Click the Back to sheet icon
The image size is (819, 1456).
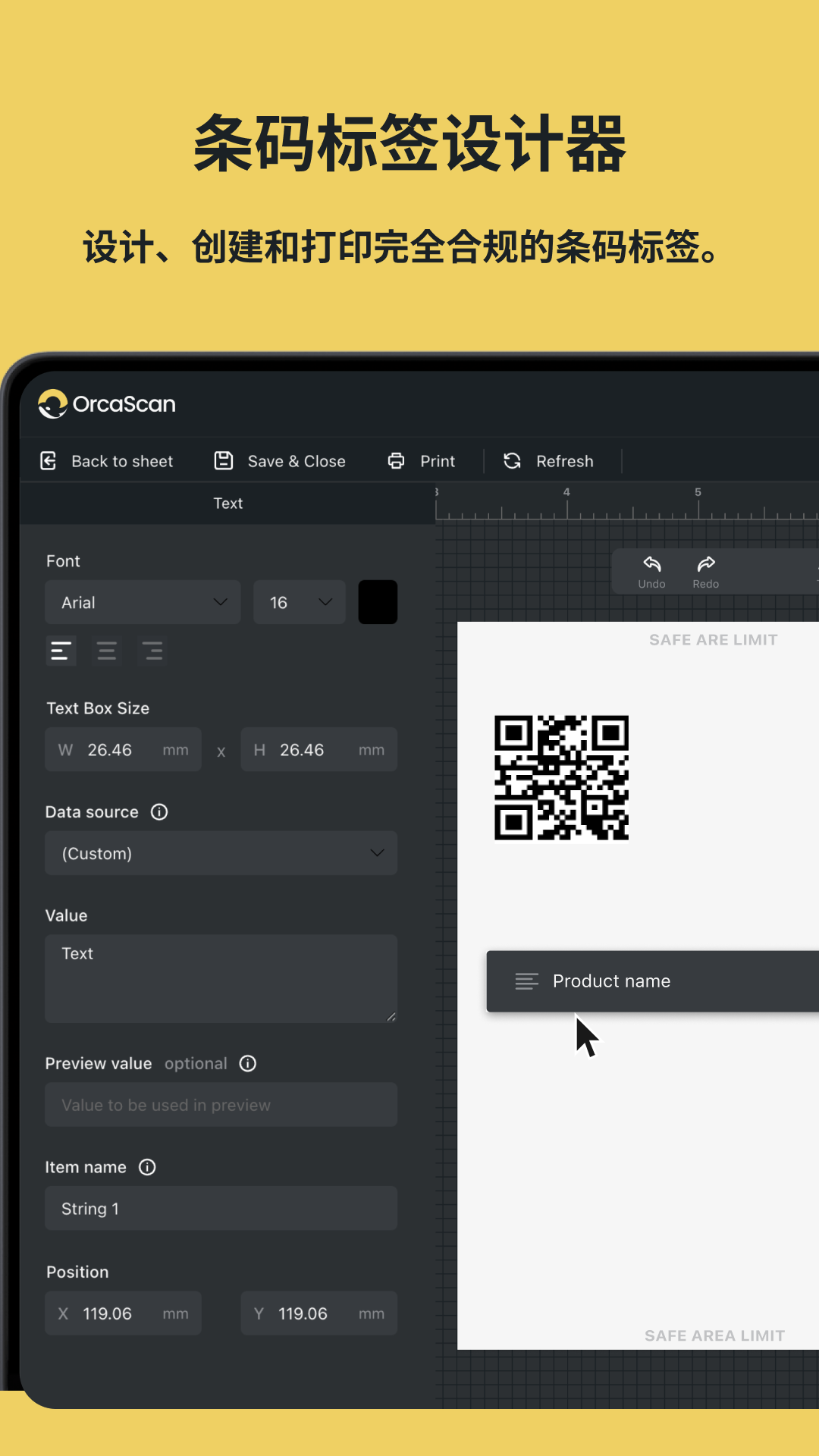point(49,461)
